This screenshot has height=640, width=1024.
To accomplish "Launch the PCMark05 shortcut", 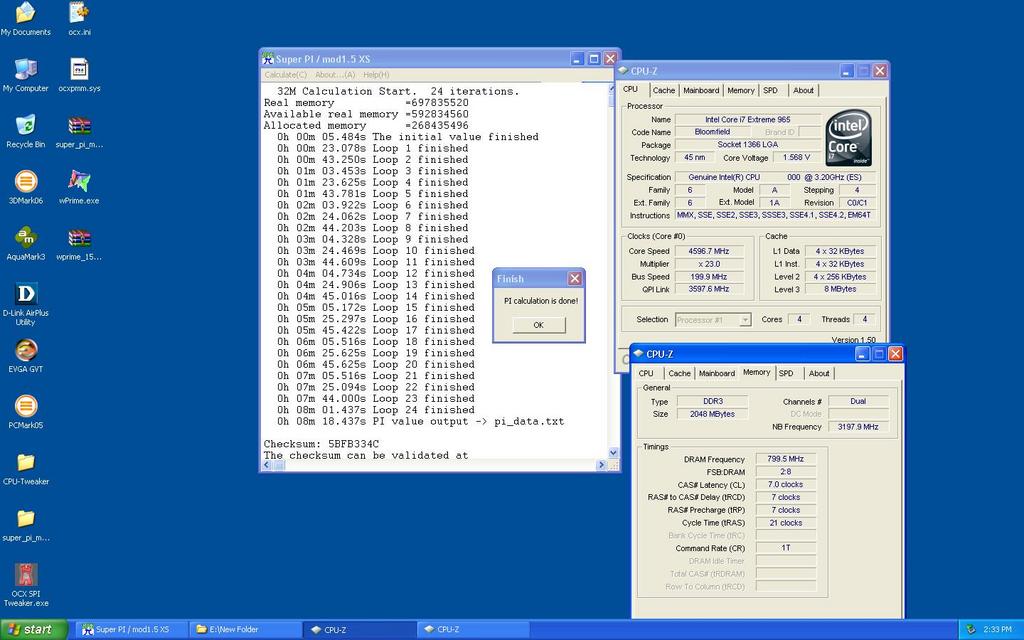I will point(25,406).
